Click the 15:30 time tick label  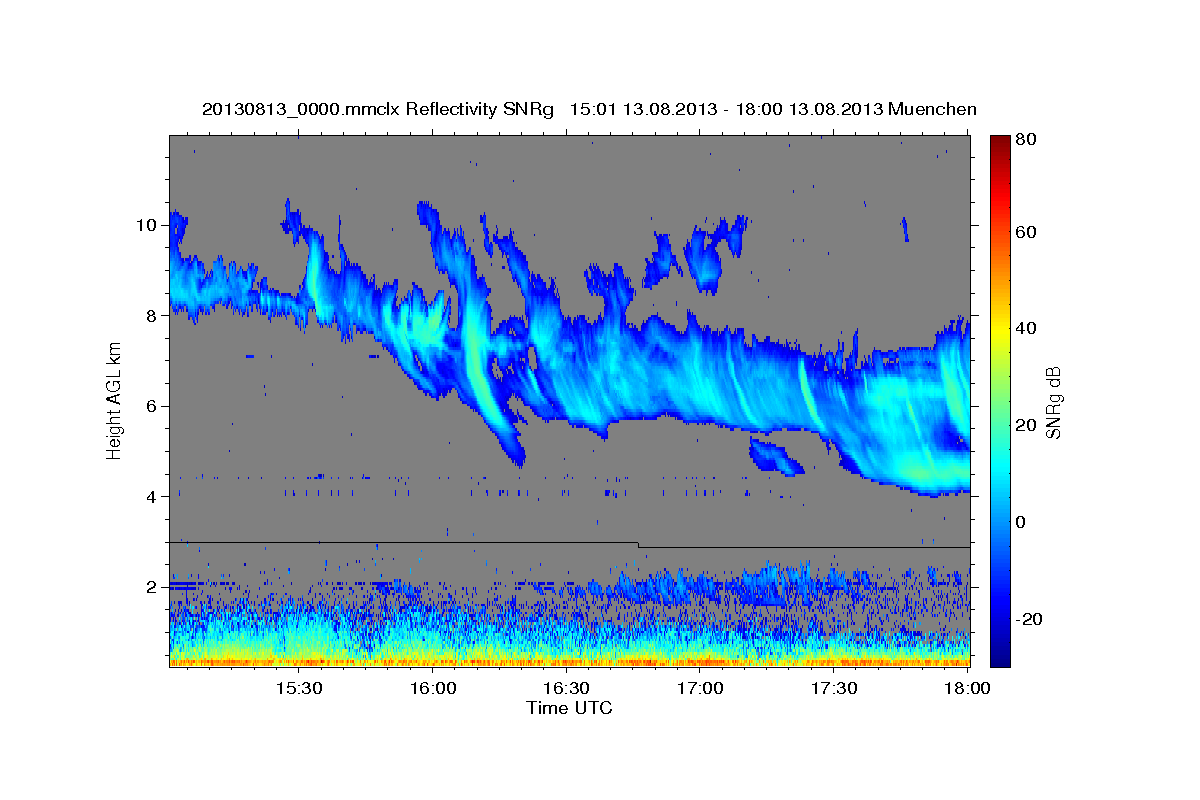[x=298, y=689]
